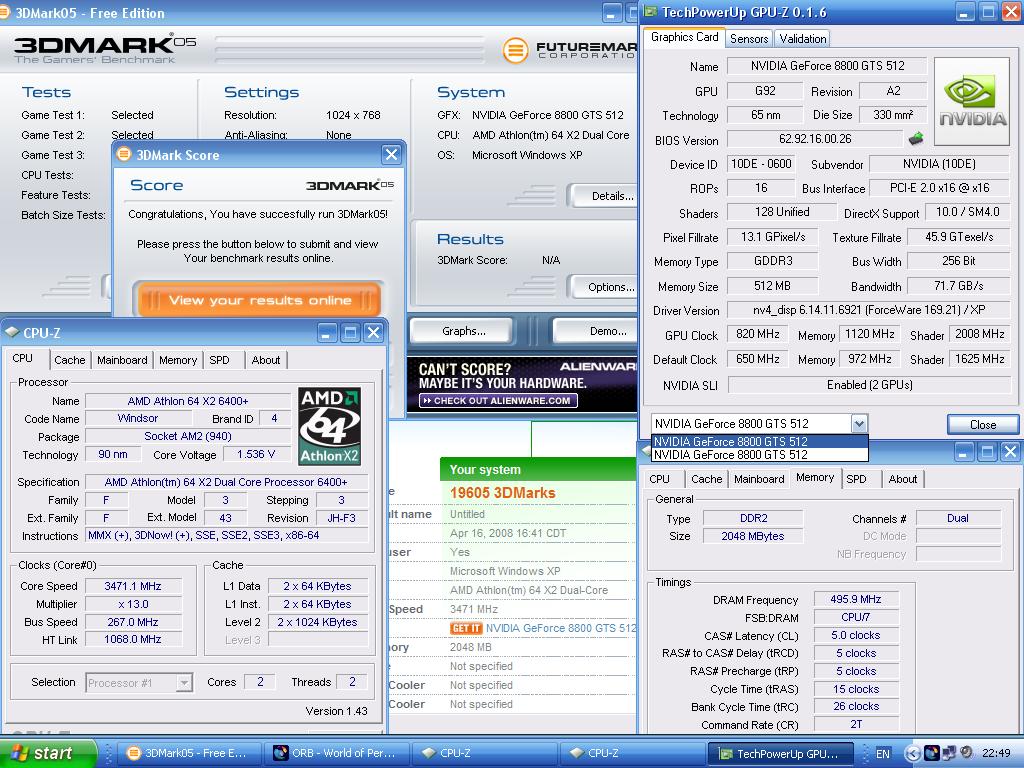This screenshot has width=1024, height=768.
Task: Minimize the CPU-Z processor window
Action: (x=328, y=332)
